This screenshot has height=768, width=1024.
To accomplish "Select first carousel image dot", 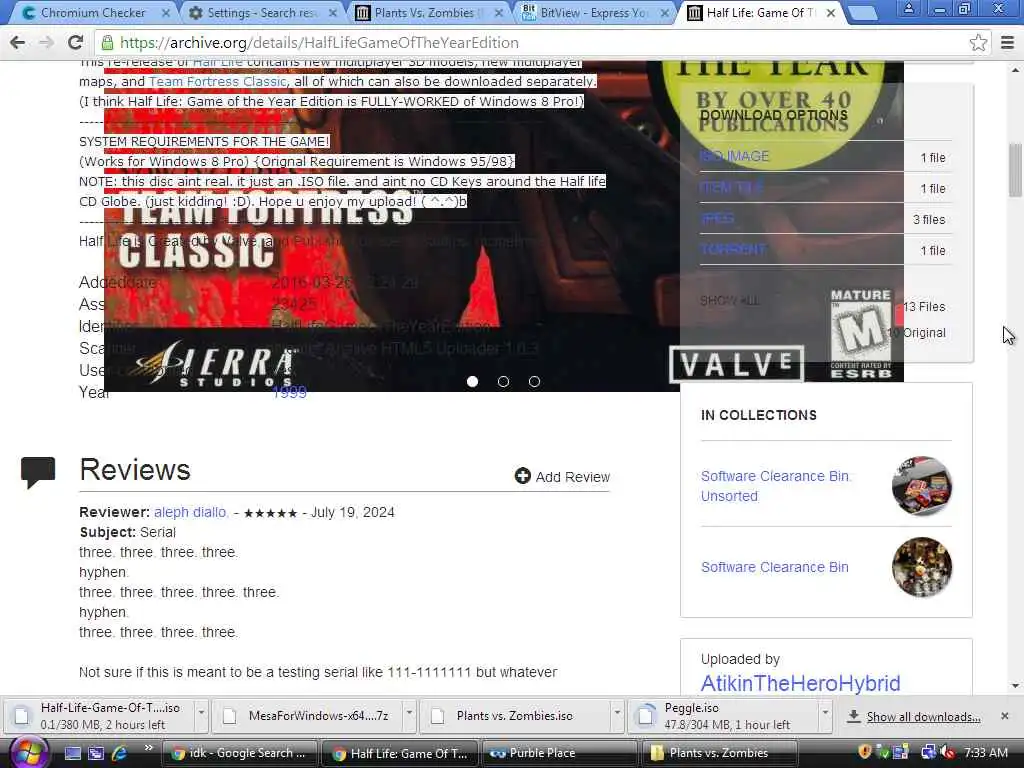I will click(x=472, y=381).
